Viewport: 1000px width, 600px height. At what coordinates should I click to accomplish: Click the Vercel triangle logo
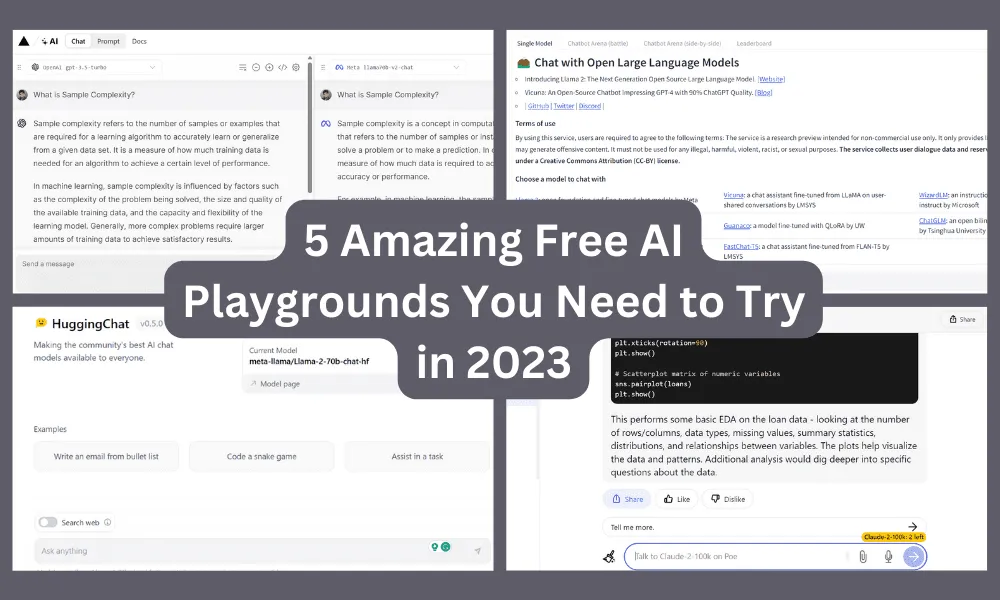point(24,41)
